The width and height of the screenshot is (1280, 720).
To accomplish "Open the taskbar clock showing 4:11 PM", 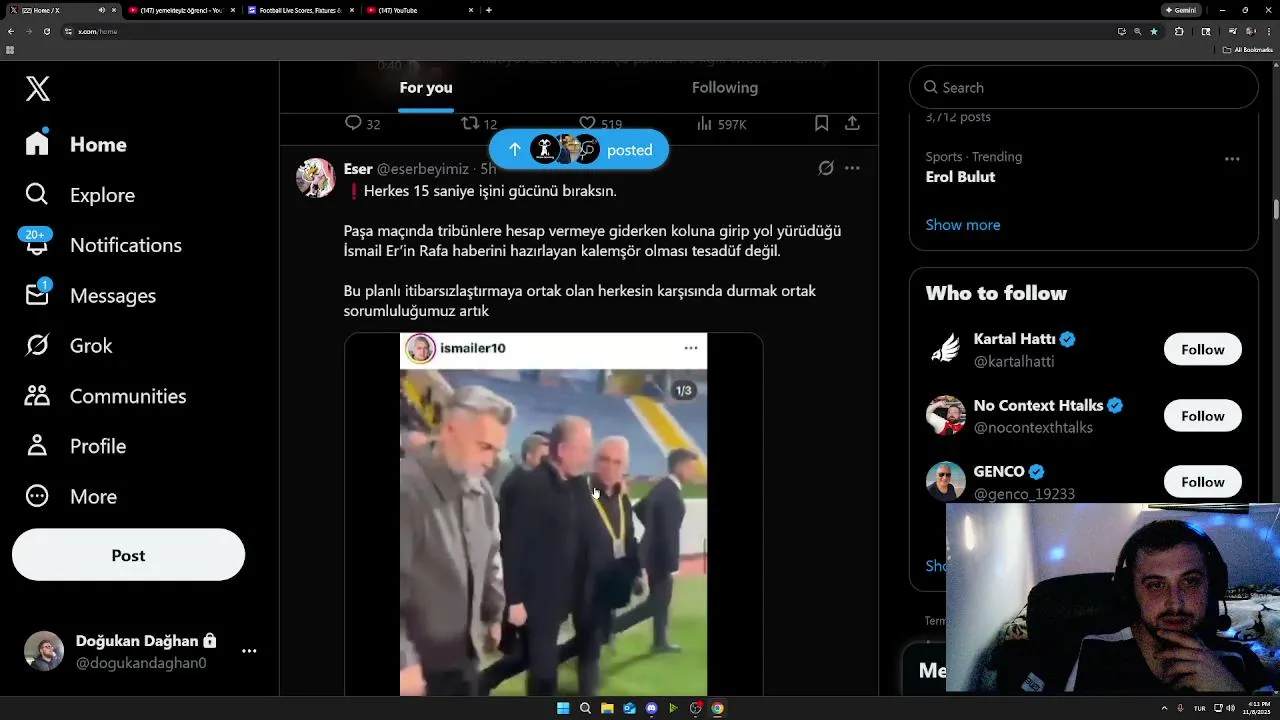I will (x=1258, y=708).
